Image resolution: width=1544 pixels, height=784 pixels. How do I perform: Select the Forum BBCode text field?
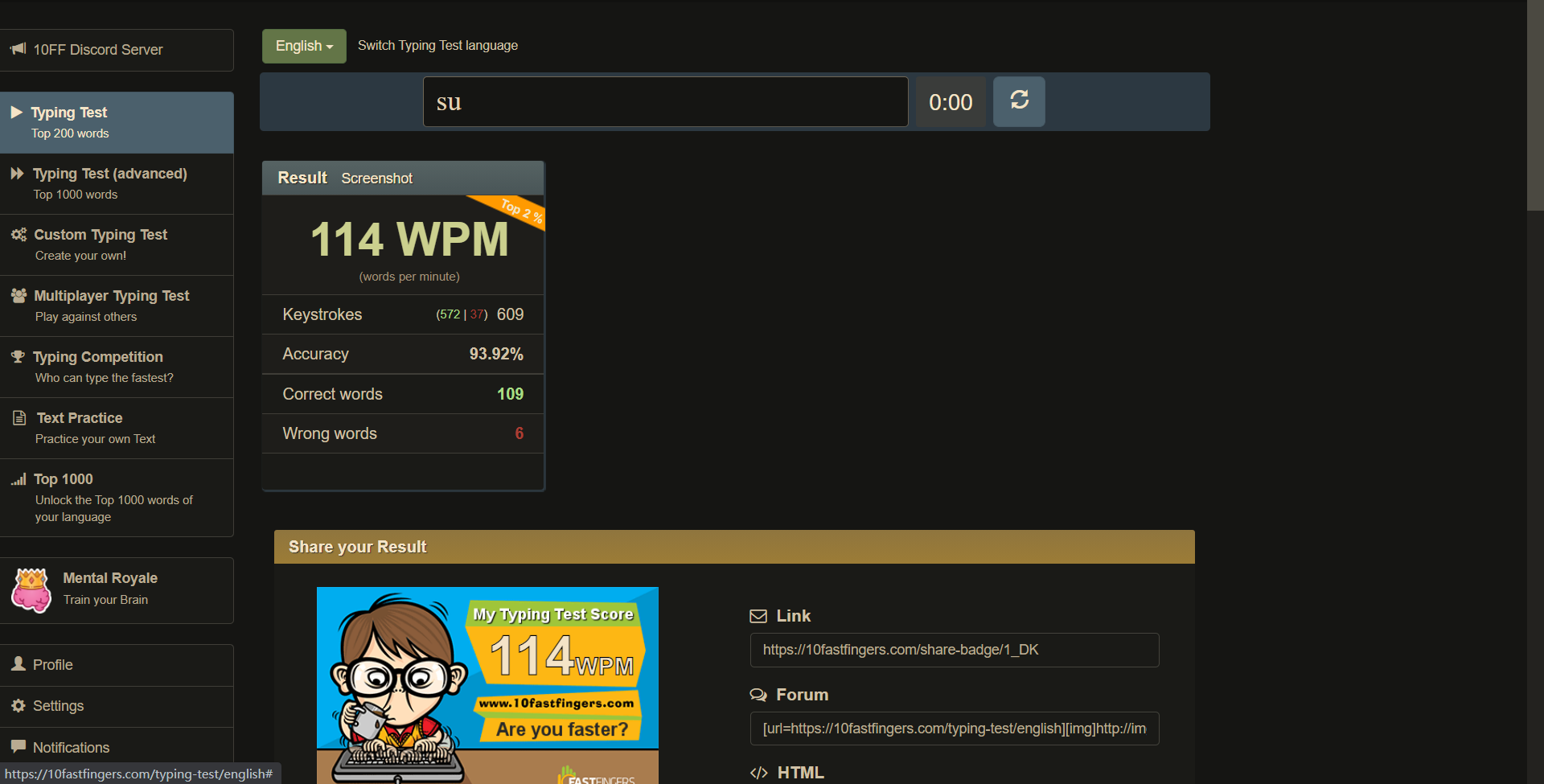click(954, 729)
